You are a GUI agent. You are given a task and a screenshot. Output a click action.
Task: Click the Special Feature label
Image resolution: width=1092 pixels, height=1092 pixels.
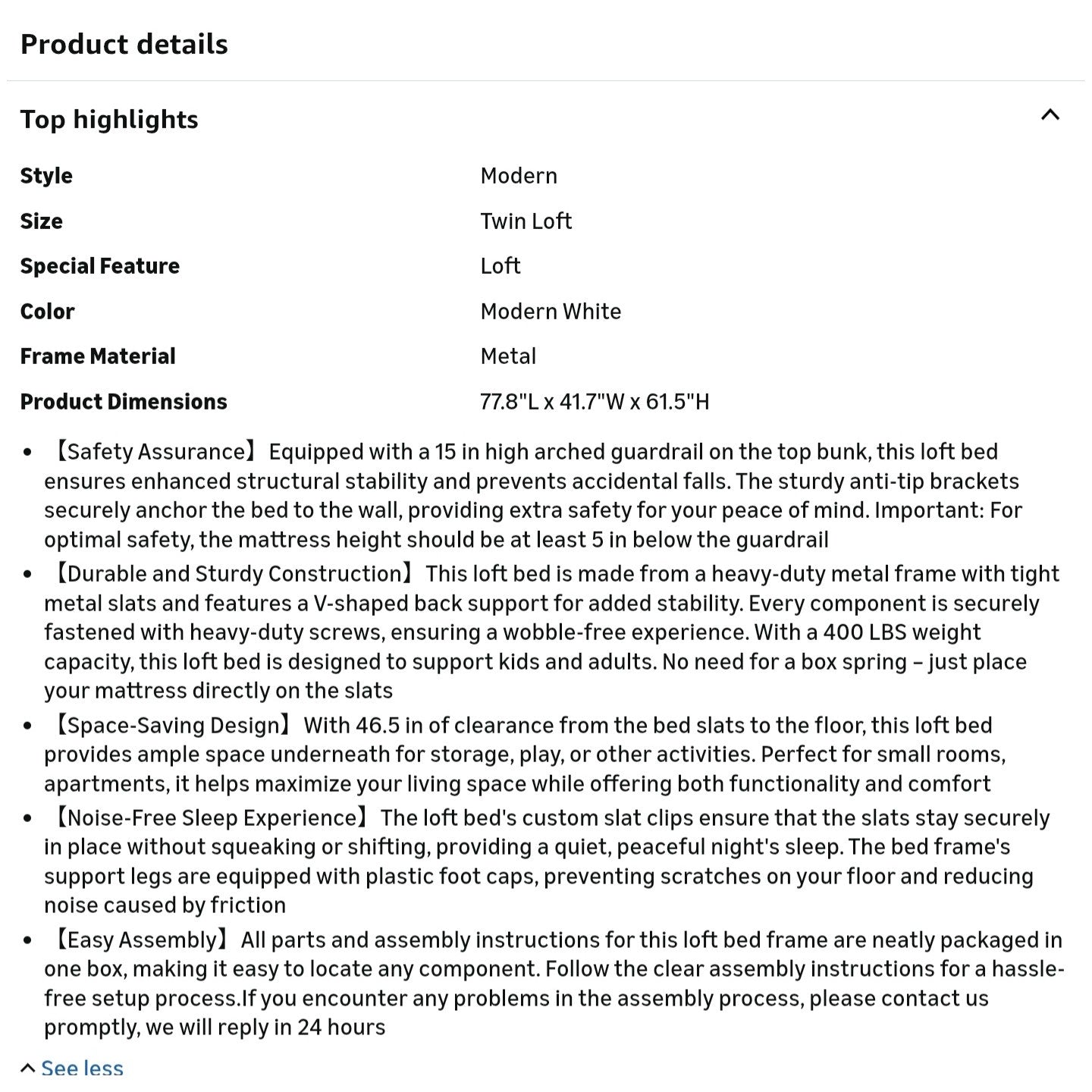[x=99, y=266]
